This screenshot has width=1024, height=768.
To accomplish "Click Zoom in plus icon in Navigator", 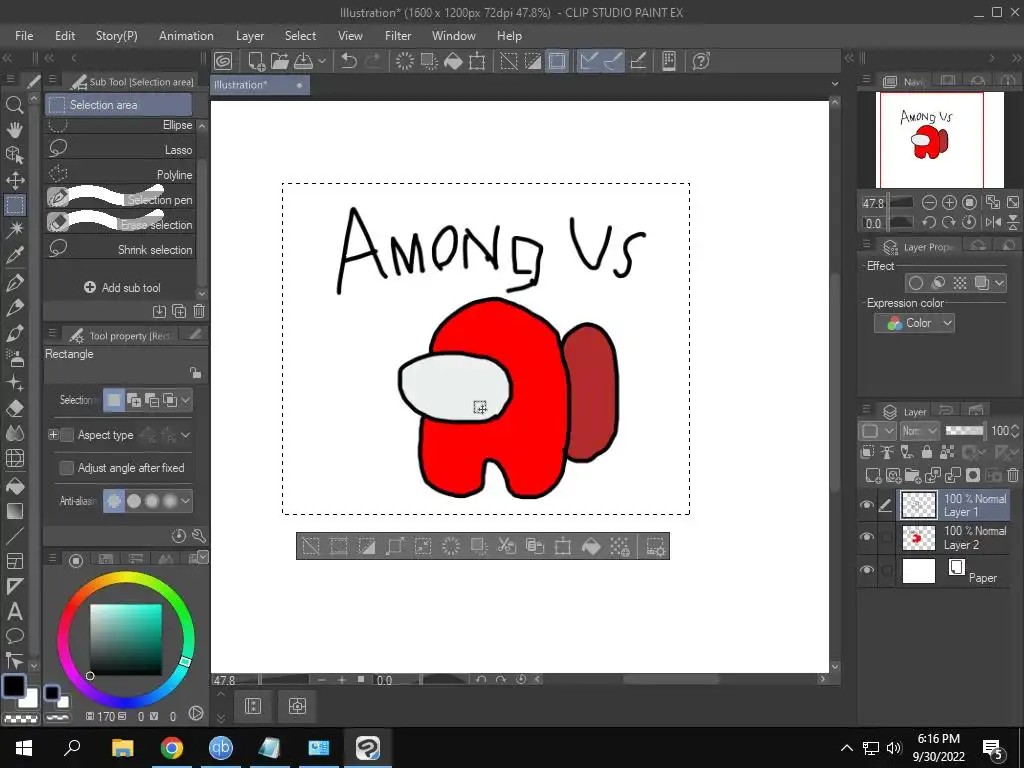I will pos(949,202).
